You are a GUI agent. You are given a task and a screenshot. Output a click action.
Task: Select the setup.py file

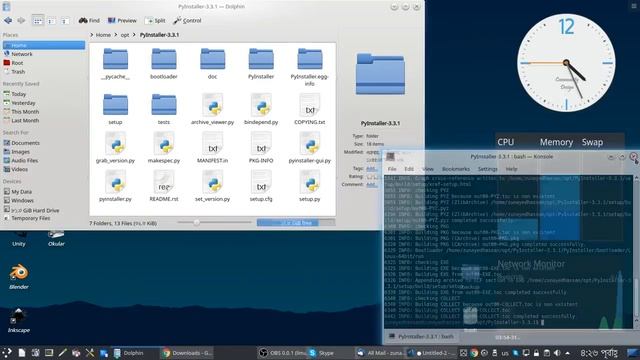[x=309, y=186]
